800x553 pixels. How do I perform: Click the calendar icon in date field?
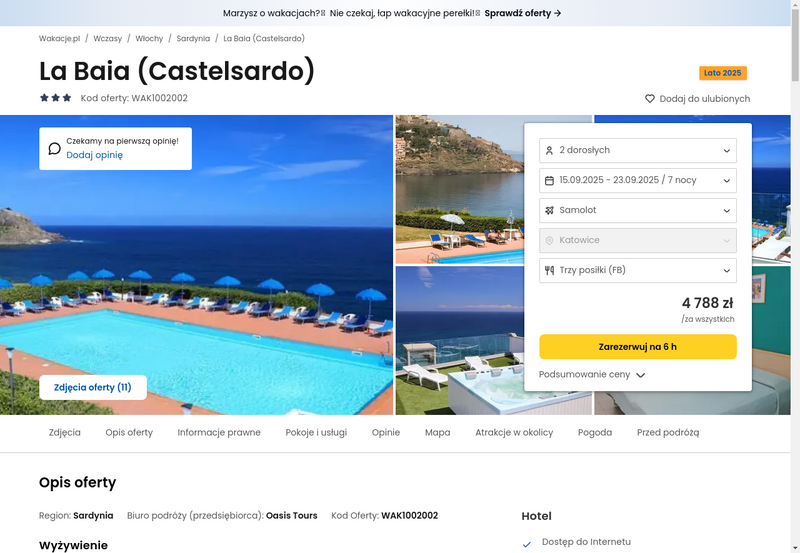(549, 181)
